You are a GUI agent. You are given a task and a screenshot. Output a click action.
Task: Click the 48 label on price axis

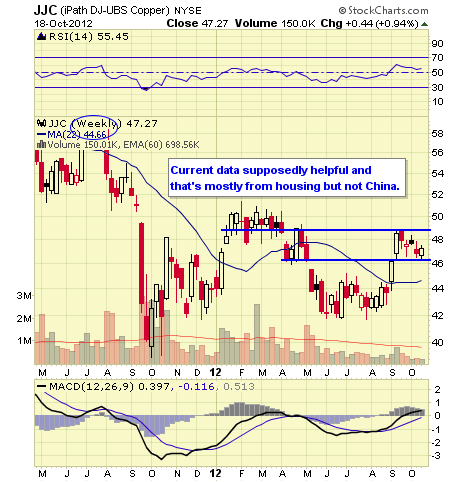(437, 239)
